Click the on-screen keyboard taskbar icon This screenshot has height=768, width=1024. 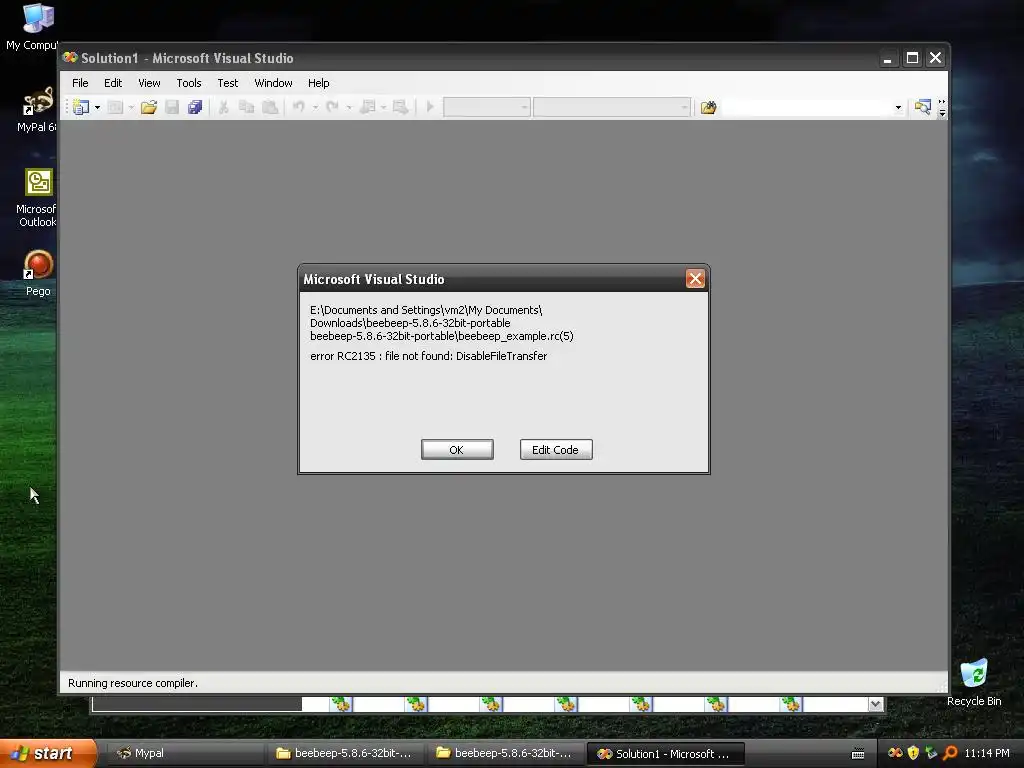click(858, 754)
